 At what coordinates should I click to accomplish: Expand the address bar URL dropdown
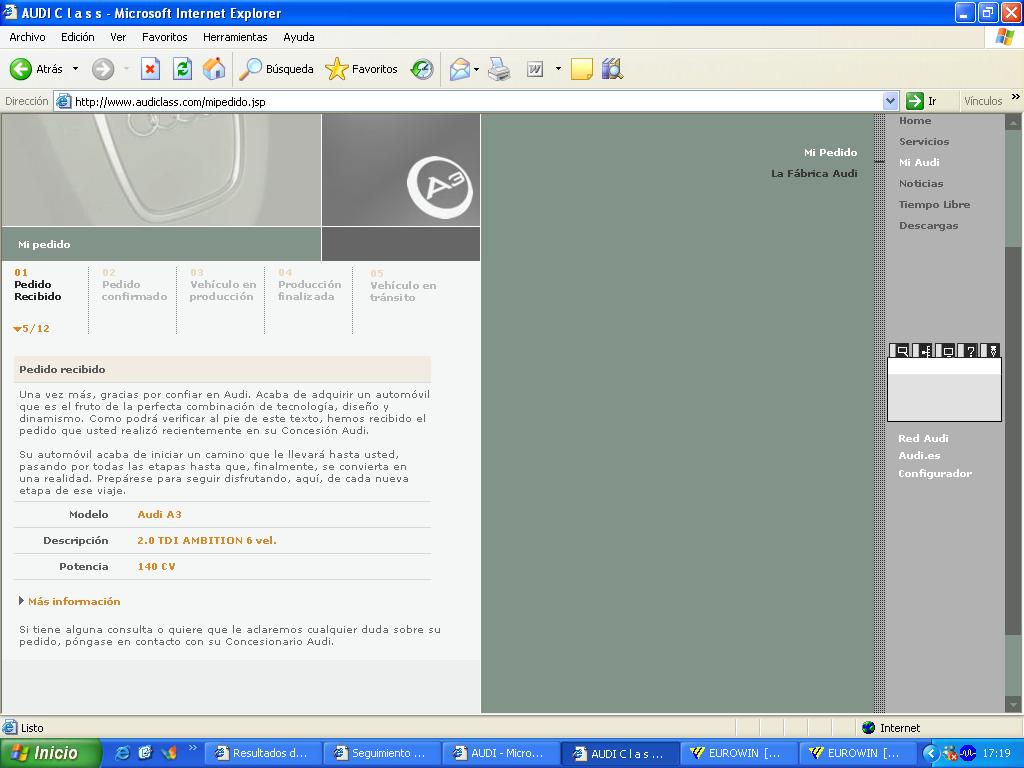coord(890,101)
